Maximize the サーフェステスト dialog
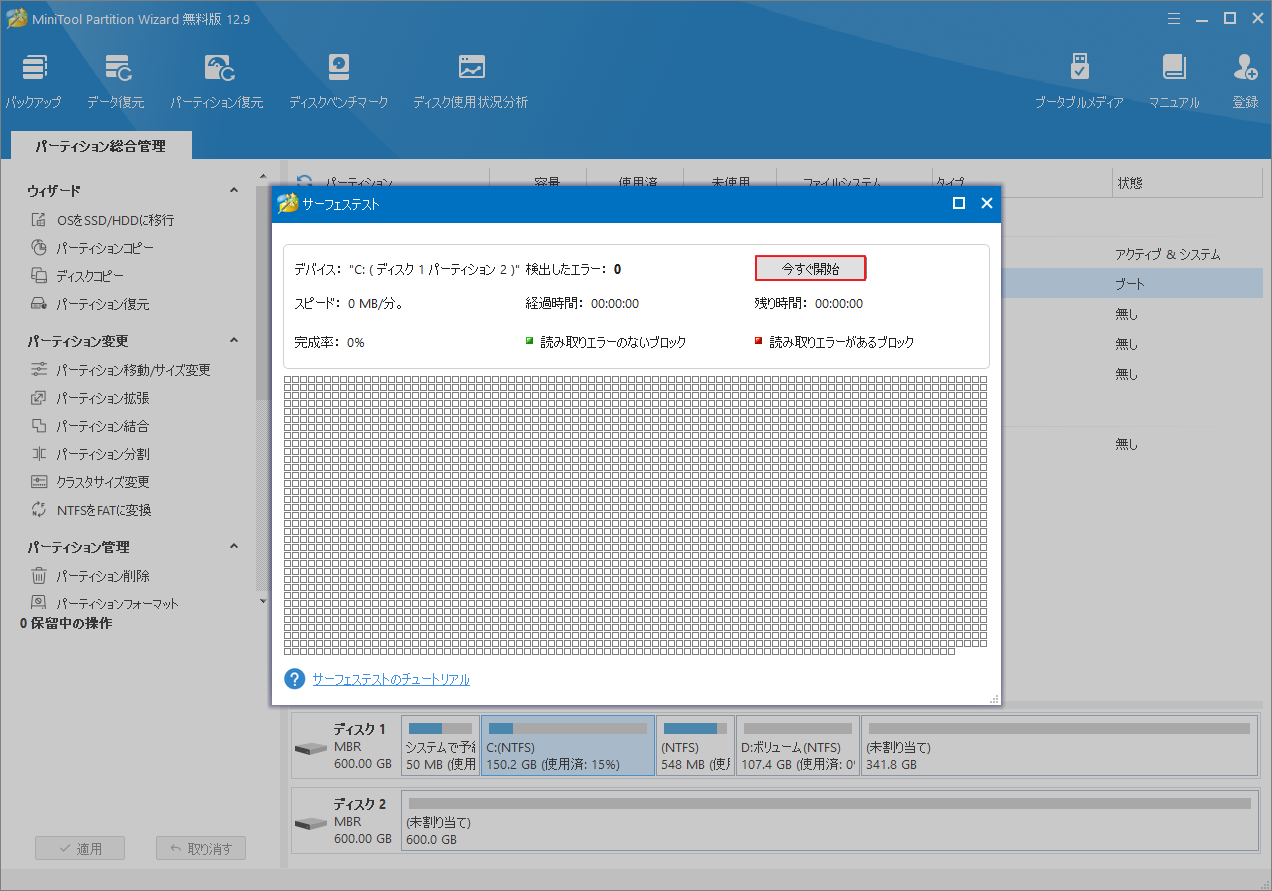This screenshot has width=1272, height=891. point(959,203)
